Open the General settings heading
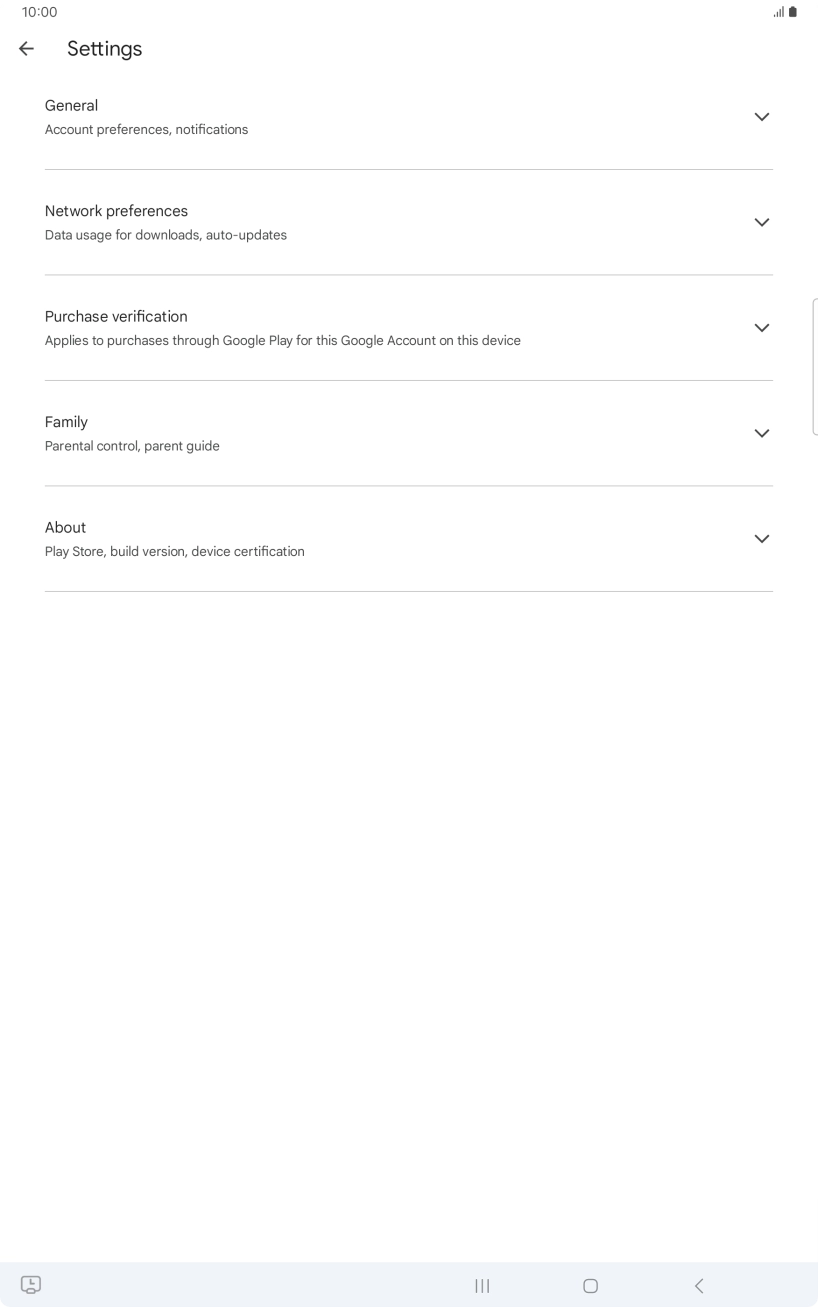Screen dimensions: 818x1307 72,105
